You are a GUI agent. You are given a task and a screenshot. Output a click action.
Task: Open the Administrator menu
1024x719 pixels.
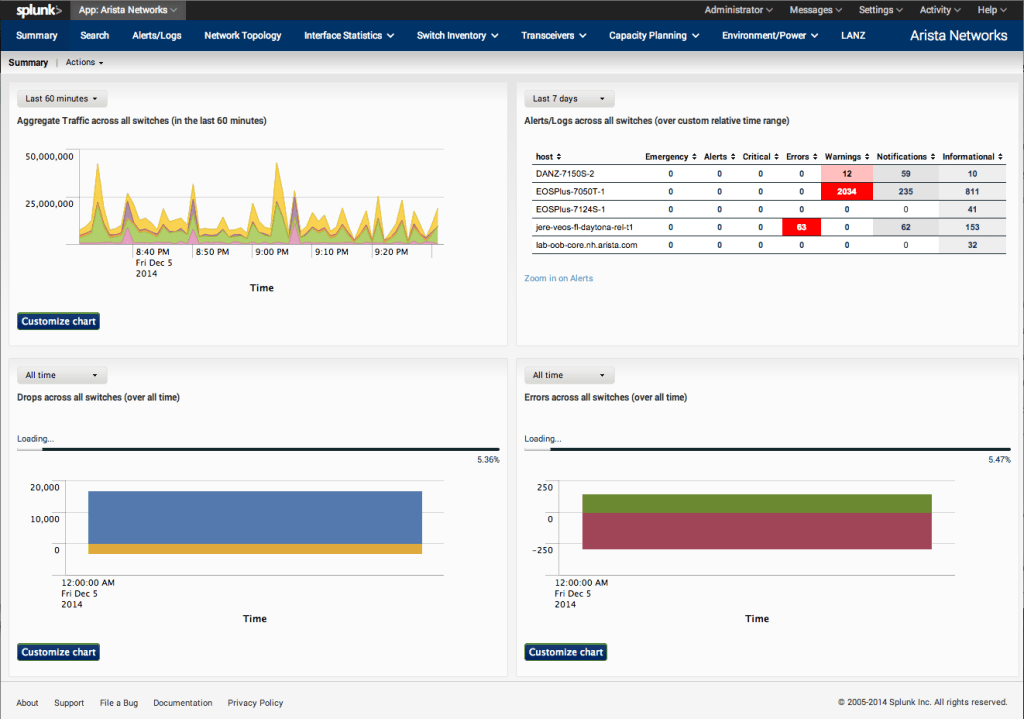pyautogui.click(x=739, y=10)
